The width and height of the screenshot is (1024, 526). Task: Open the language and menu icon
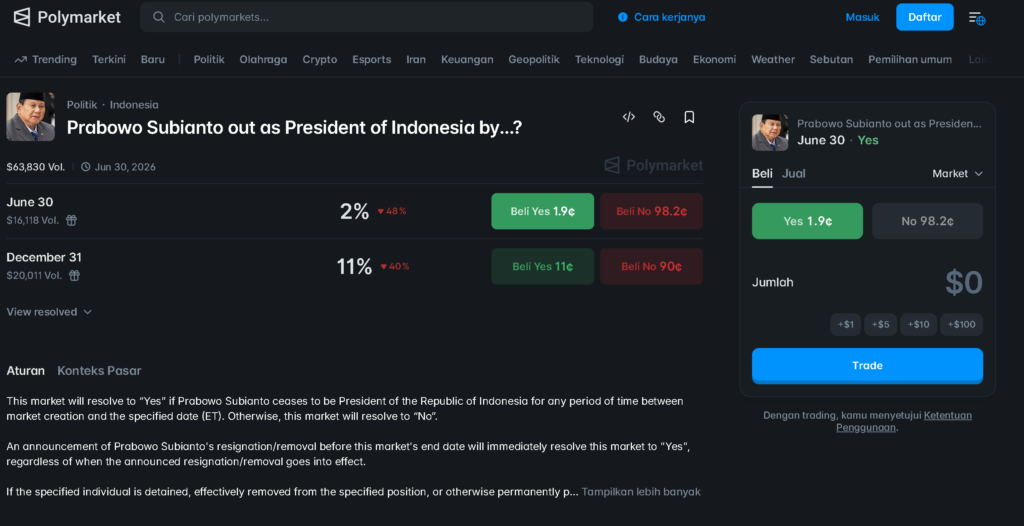(976, 18)
